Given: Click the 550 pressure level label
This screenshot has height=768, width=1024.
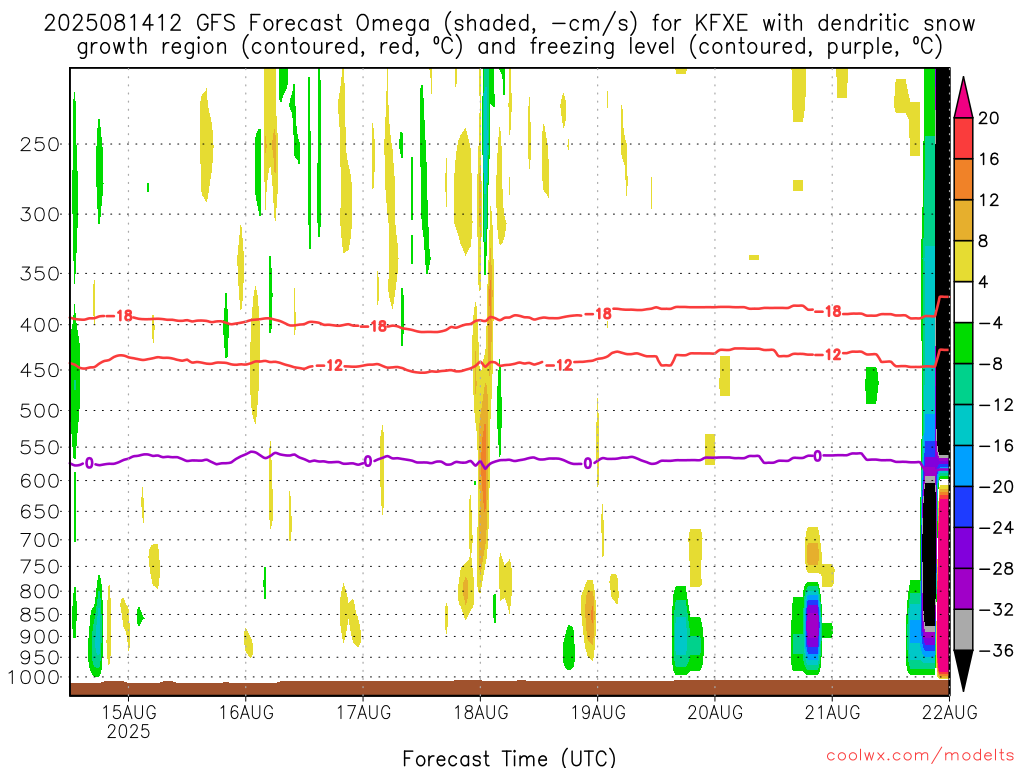Looking at the screenshot, I should pyautogui.click(x=40, y=447).
